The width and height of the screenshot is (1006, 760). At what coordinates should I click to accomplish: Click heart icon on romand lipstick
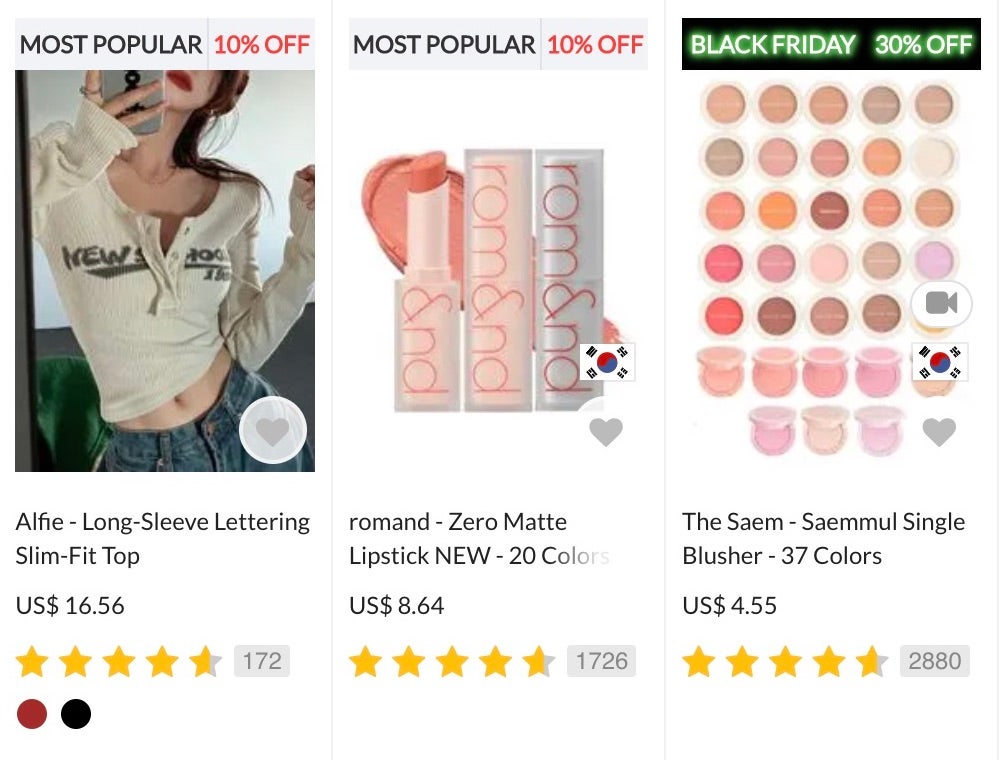(606, 432)
